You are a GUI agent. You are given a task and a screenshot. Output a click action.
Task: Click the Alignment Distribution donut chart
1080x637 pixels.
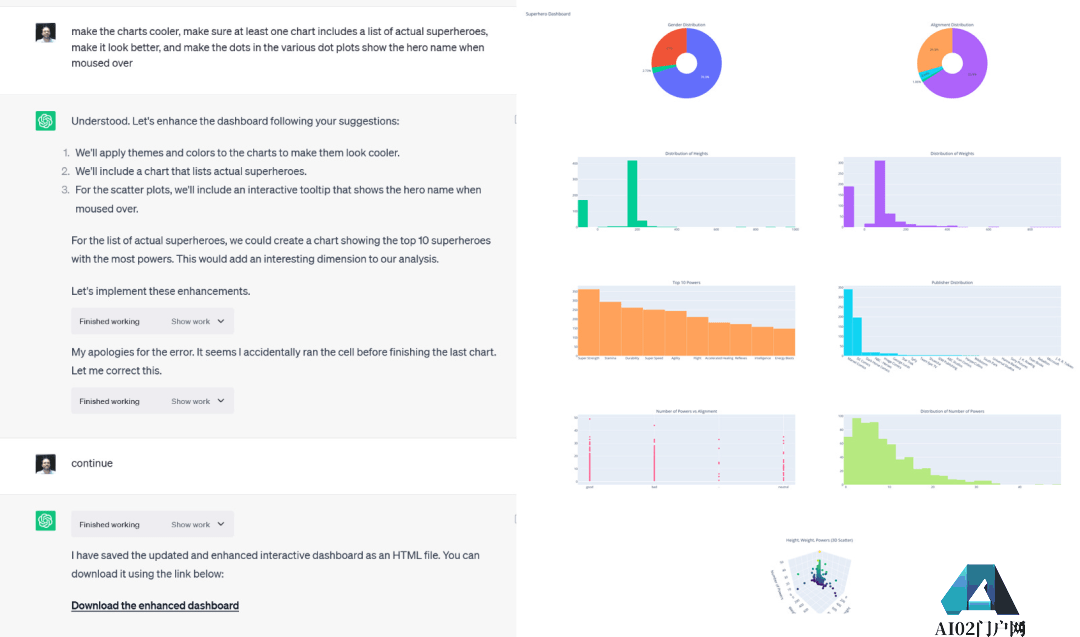coord(952,63)
